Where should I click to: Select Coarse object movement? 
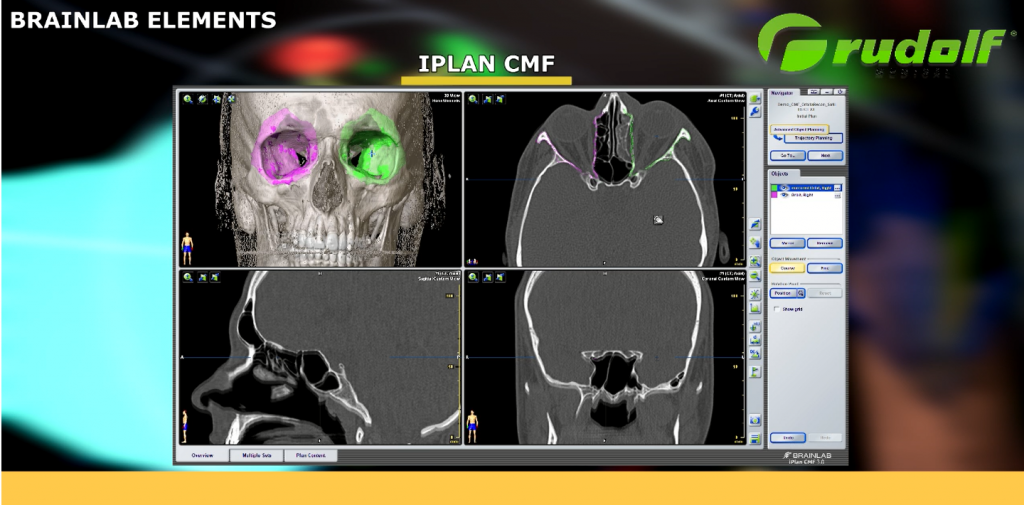tap(787, 268)
